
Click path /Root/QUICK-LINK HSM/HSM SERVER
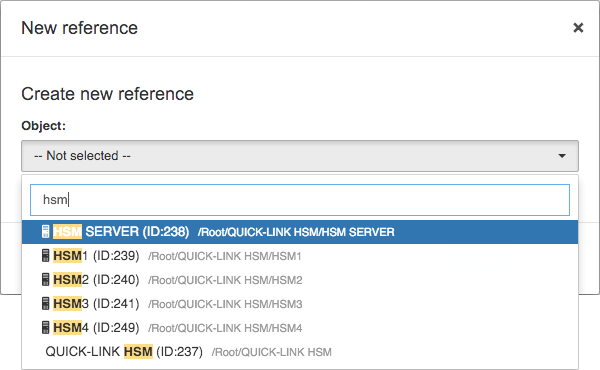pyautogui.click(x=296, y=232)
